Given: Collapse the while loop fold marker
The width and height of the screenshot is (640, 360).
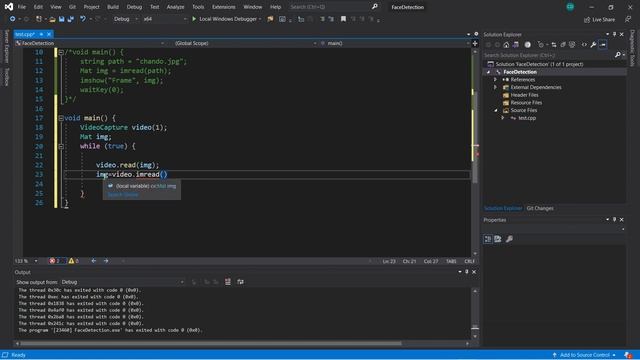Looking at the screenshot, I should pyautogui.click(x=61, y=146).
